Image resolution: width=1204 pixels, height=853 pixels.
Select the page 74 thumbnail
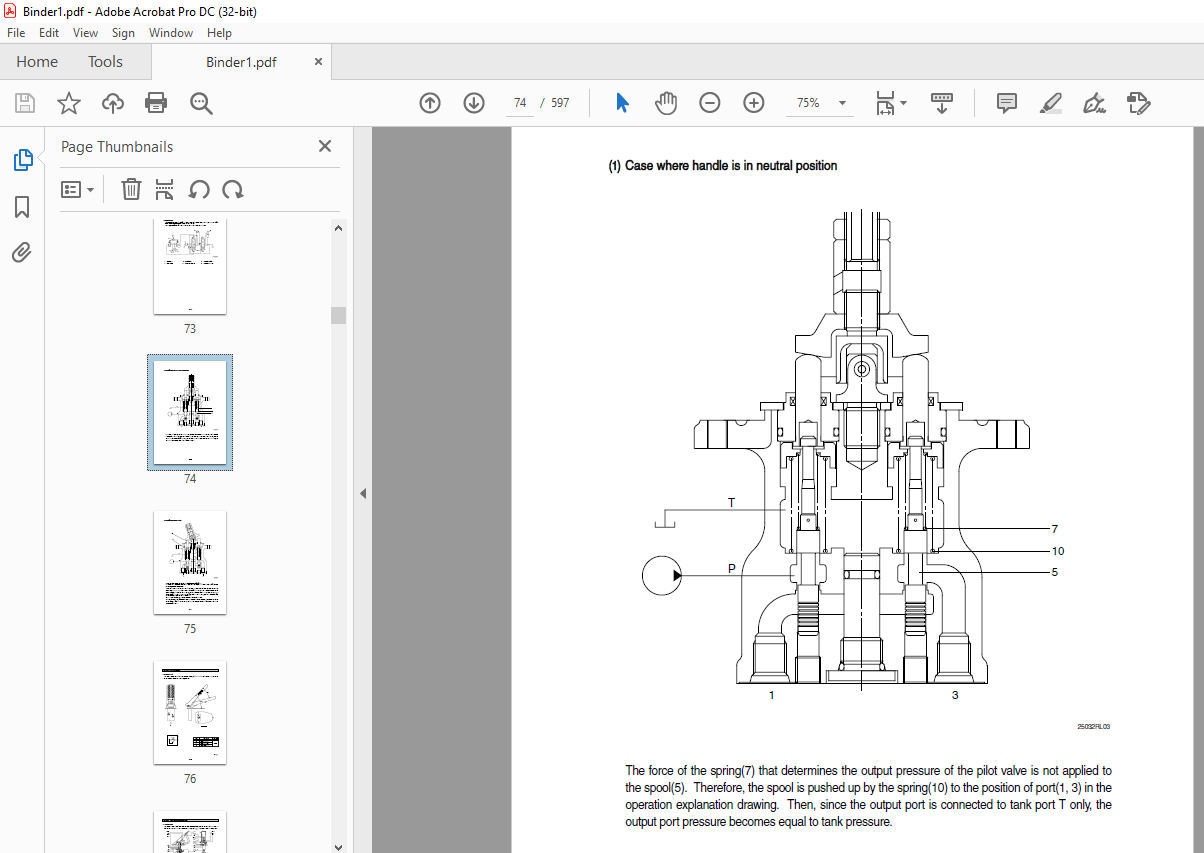pos(190,412)
